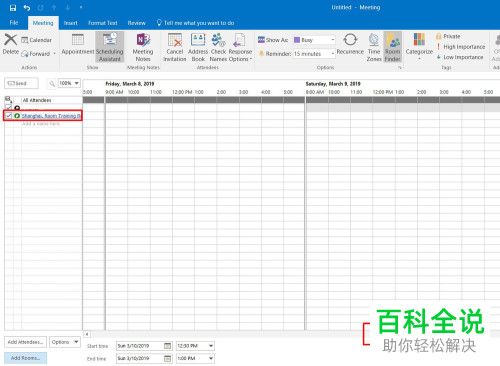This screenshot has height=366, width=500.
Task: Set the meeting Recurrence
Action: (350, 44)
